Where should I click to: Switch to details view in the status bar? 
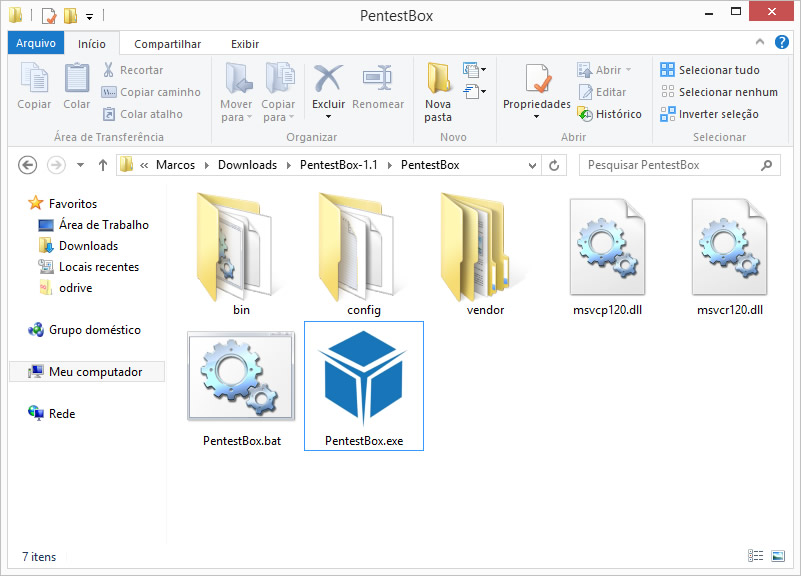click(755, 556)
